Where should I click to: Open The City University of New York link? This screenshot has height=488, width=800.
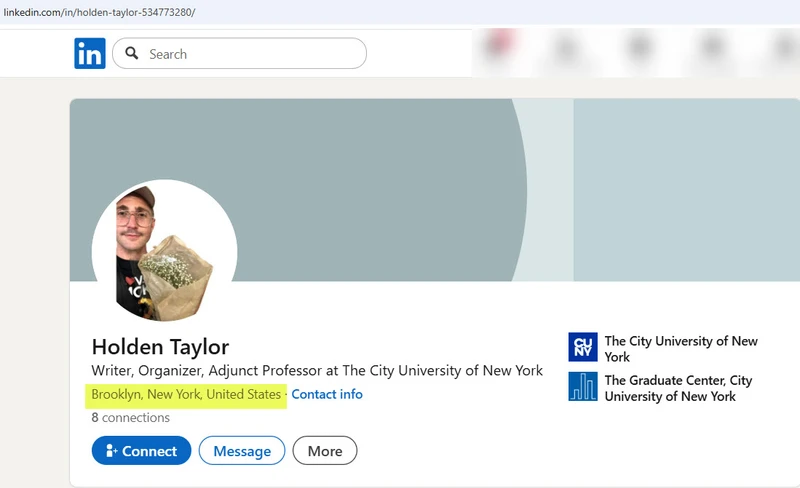click(x=681, y=349)
